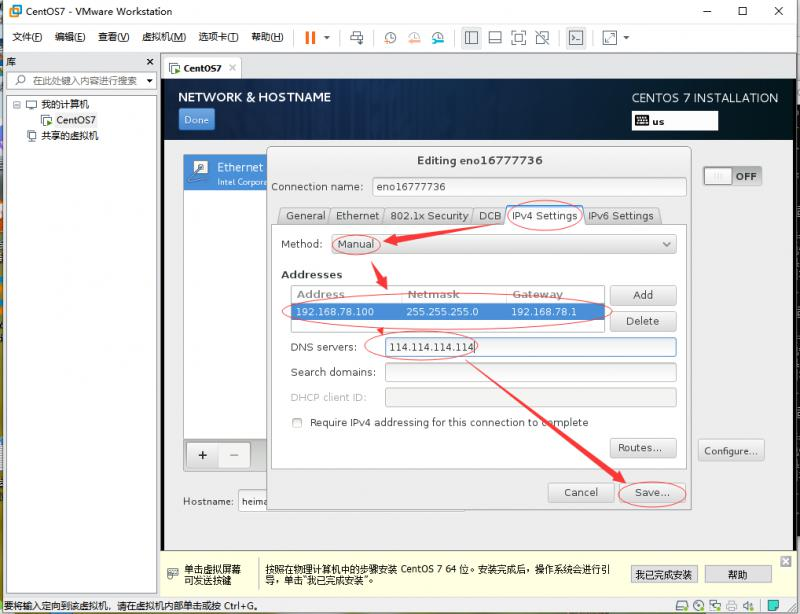Image resolution: width=800 pixels, height=614 pixels.
Task: Click the Search domains input field
Action: (x=531, y=373)
